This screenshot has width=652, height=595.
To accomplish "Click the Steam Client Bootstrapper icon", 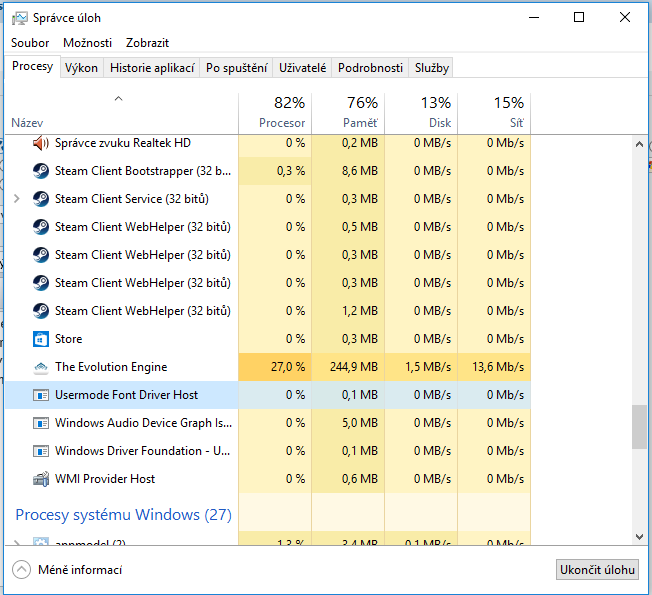I will (x=41, y=171).
